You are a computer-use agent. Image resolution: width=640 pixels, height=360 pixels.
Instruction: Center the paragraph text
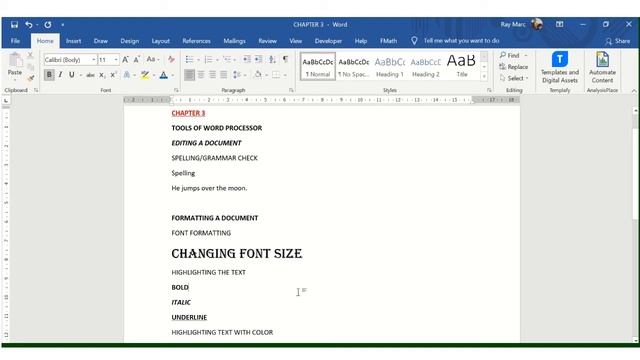[x=201, y=75]
